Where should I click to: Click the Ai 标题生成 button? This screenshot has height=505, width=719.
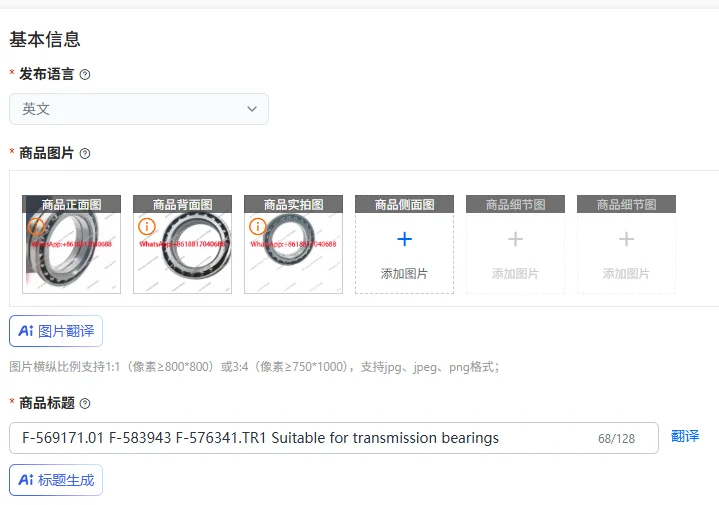coord(56,480)
